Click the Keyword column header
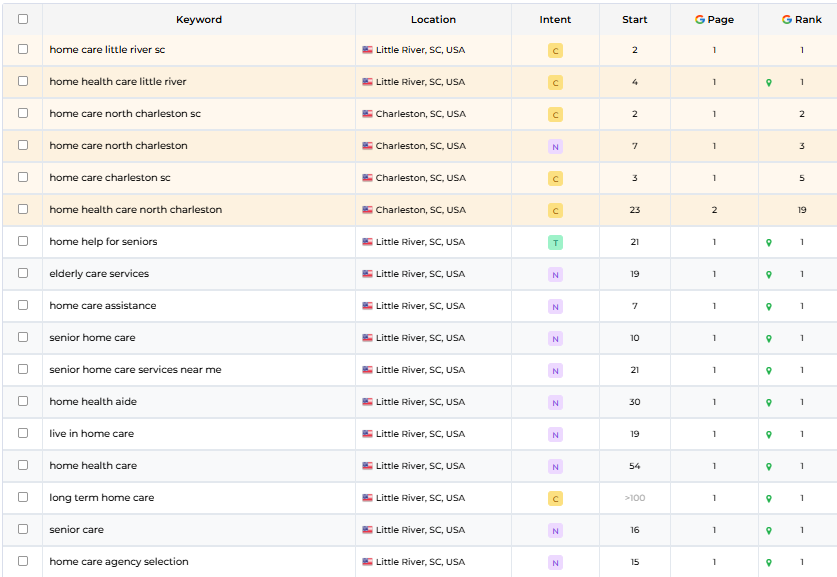Viewport: 837px width, 577px height. pos(199,20)
